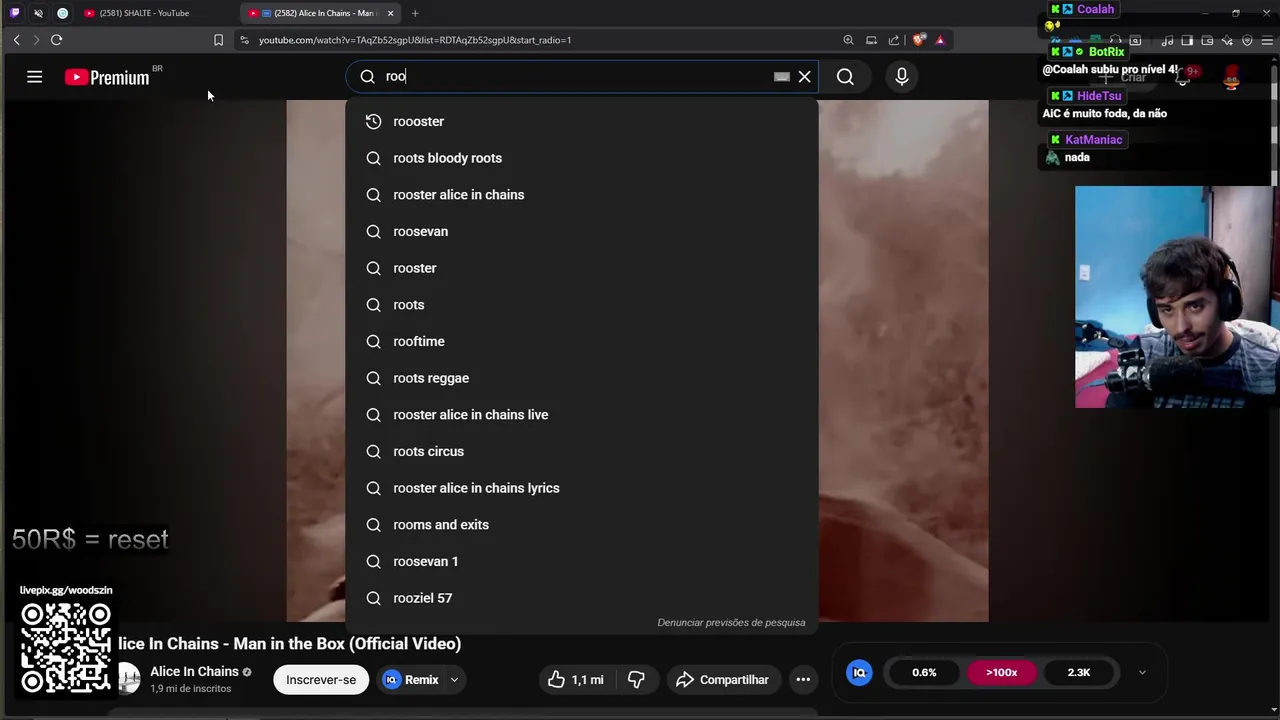Choose suggestion 'roots circus'
This screenshot has width=1280, height=720.
(x=581, y=451)
